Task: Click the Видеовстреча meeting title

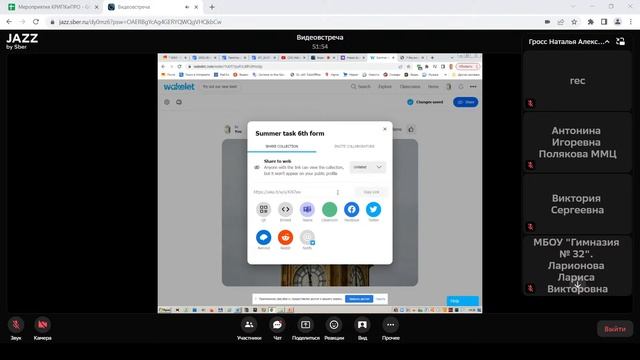Action: point(320,38)
